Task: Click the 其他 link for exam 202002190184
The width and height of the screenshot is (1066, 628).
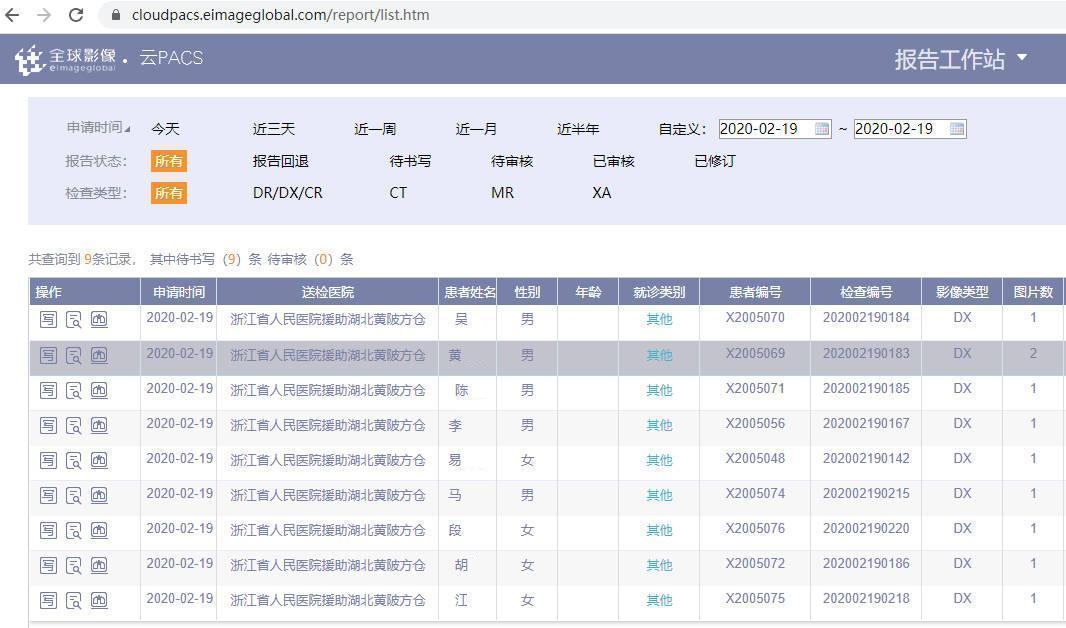Action: [659, 320]
